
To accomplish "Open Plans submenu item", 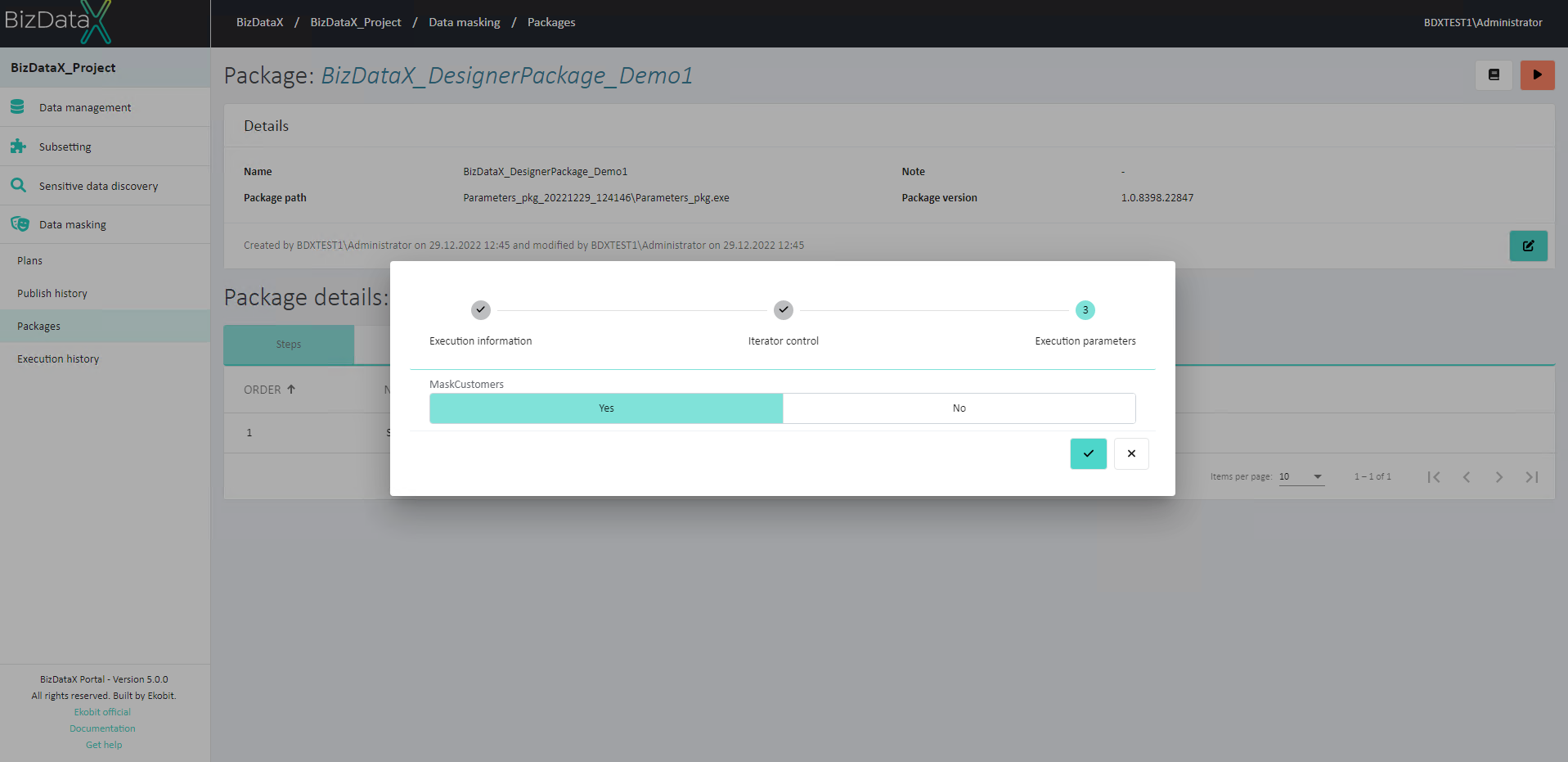I will (x=105, y=260).
